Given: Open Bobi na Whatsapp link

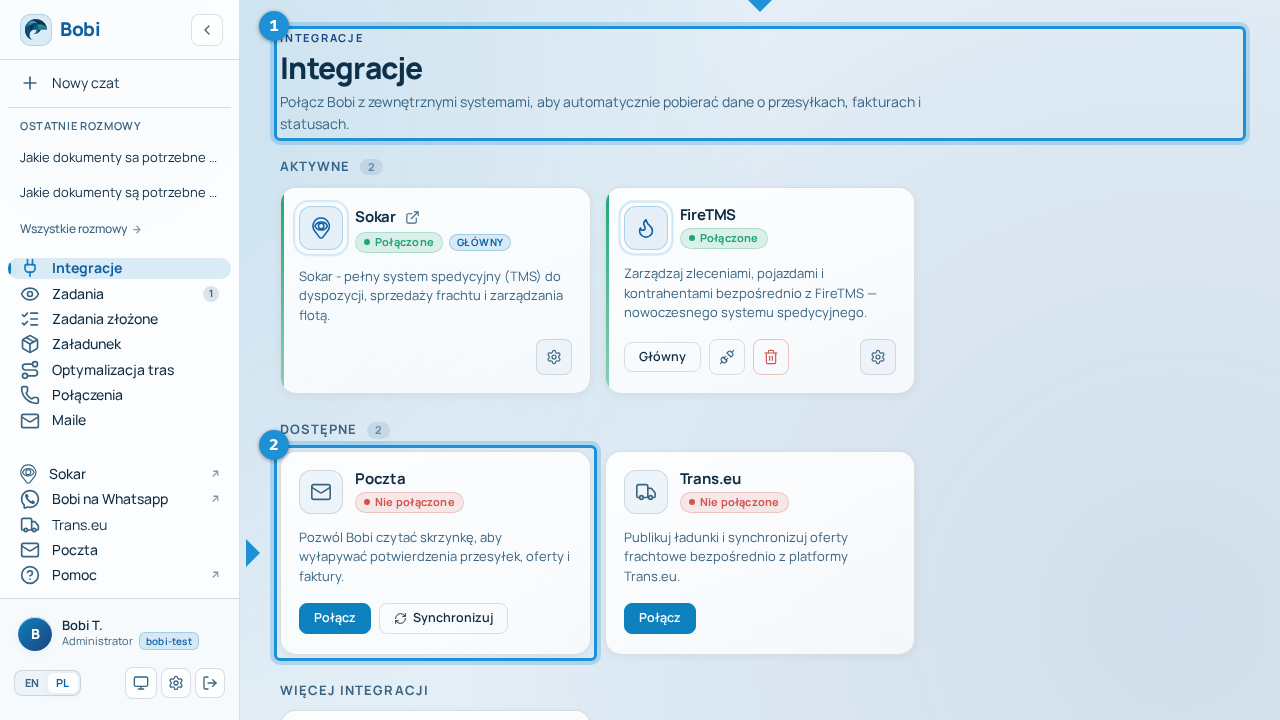Looking at the screenshot, I should [120, 499].
